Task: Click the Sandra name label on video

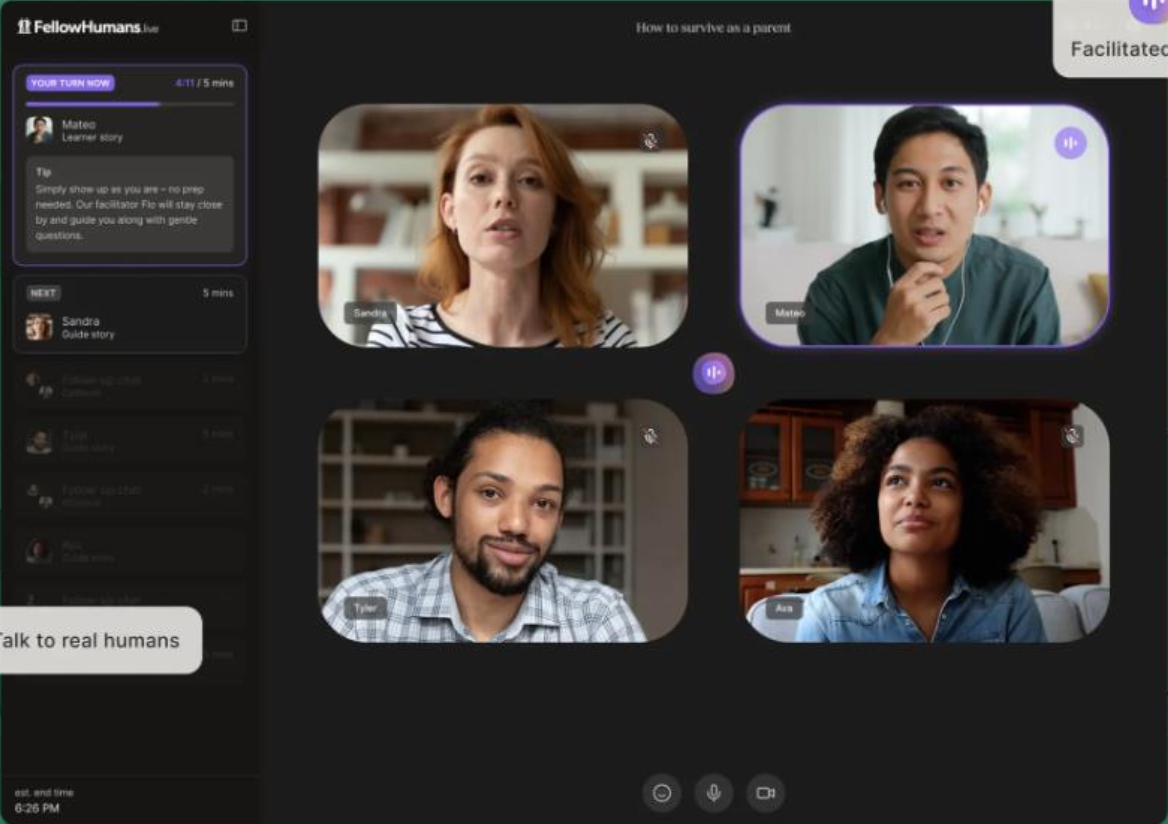Action: click(370, 313)
